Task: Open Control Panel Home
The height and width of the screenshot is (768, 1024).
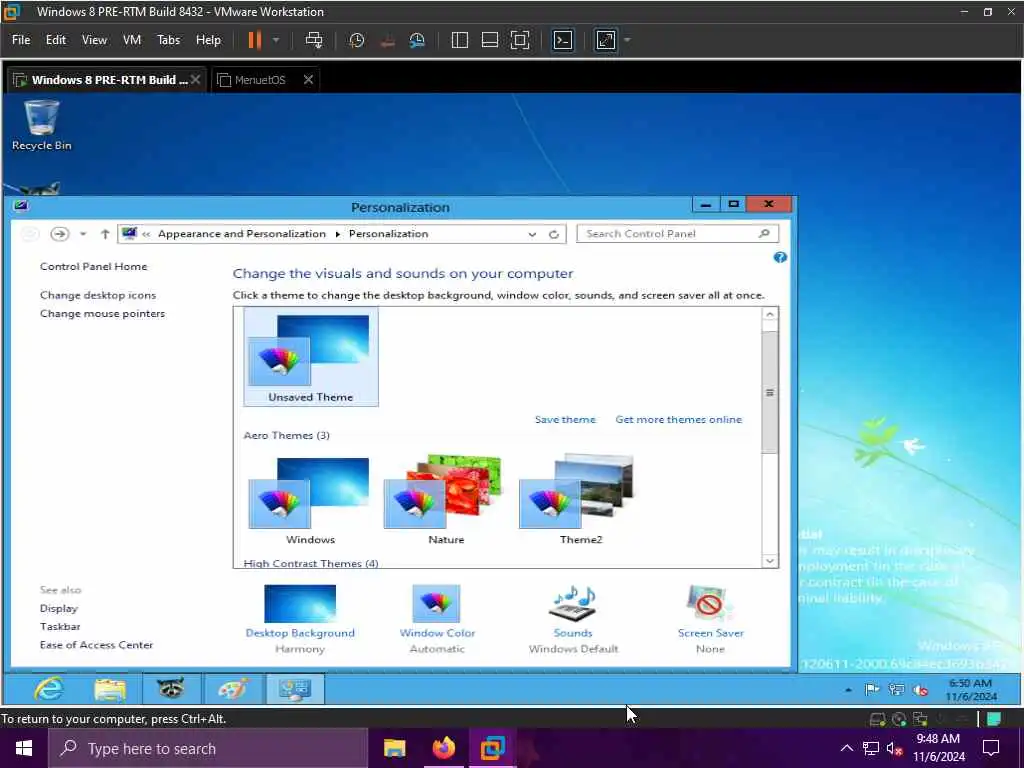Action: pos(93,266)
